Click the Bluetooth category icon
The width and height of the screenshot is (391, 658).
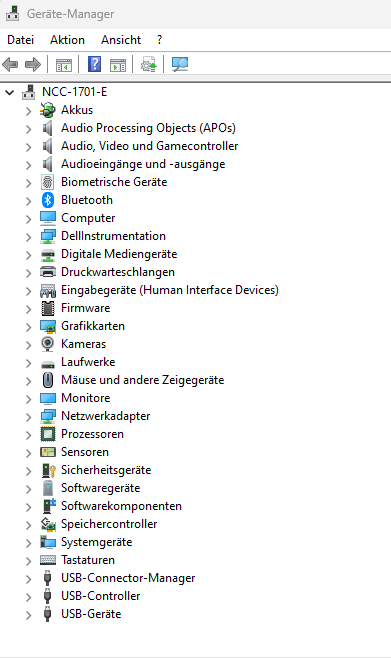pyautogui.click(x=48, y=200)
